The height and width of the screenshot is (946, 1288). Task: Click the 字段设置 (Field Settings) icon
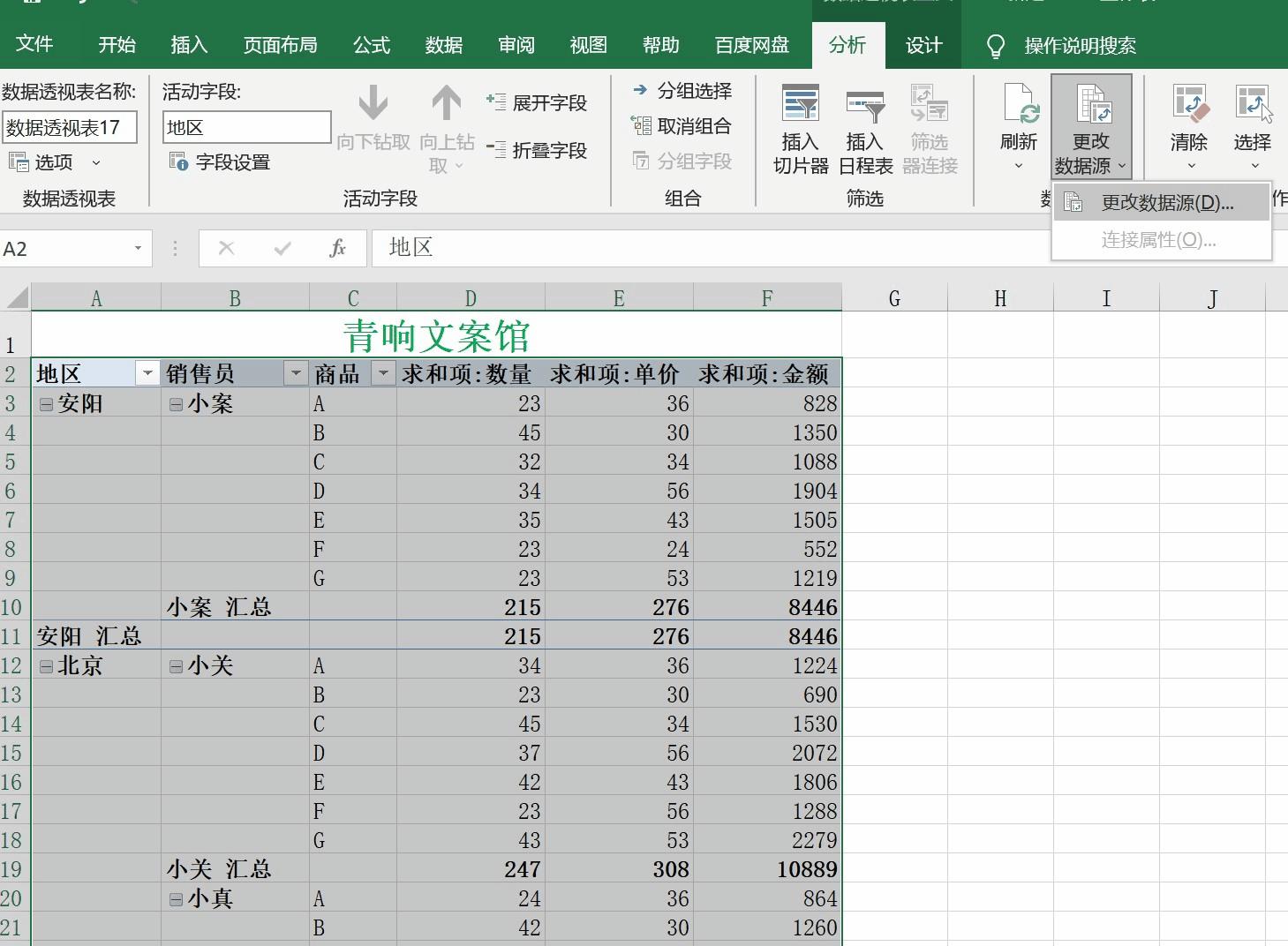177,161
